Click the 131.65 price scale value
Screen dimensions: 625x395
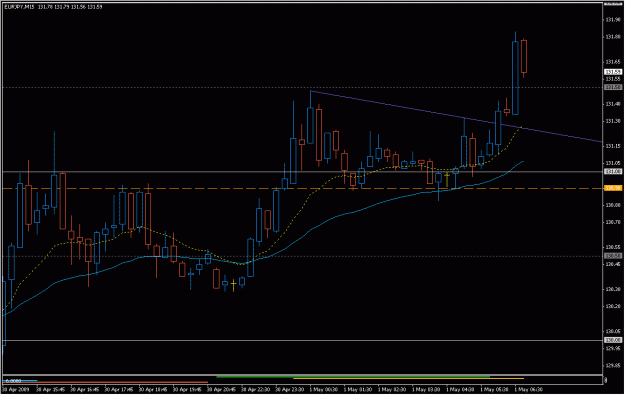click(x=613, y=62)
